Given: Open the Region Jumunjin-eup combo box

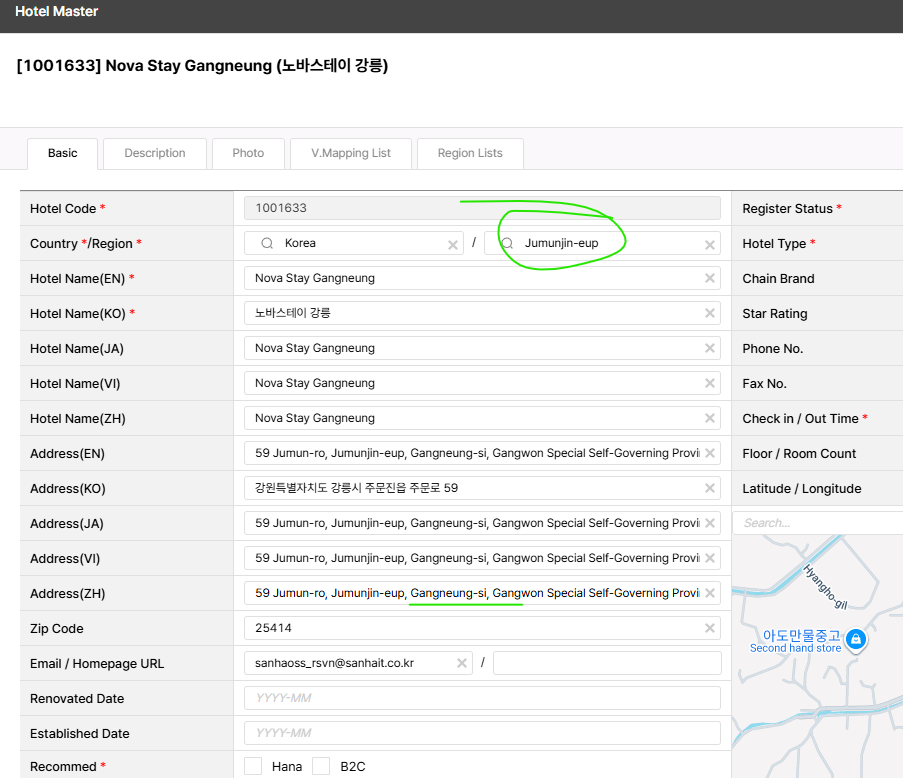Looking at the screenshot, I should [600, 244].
